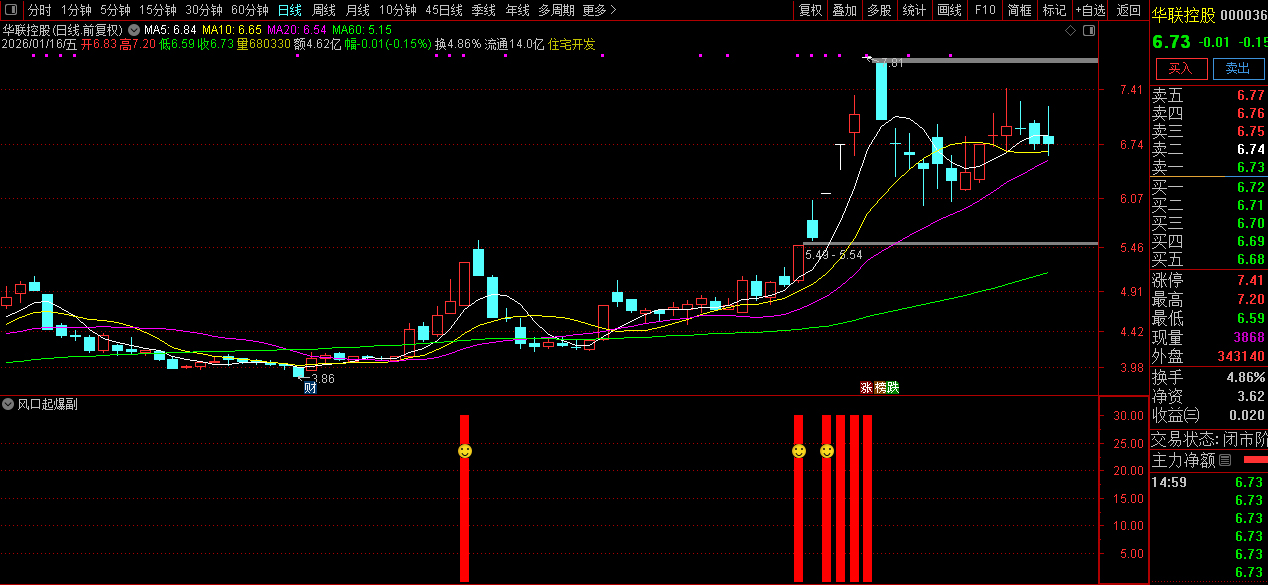Add stock with +自选 button

tap(1091, 10)
